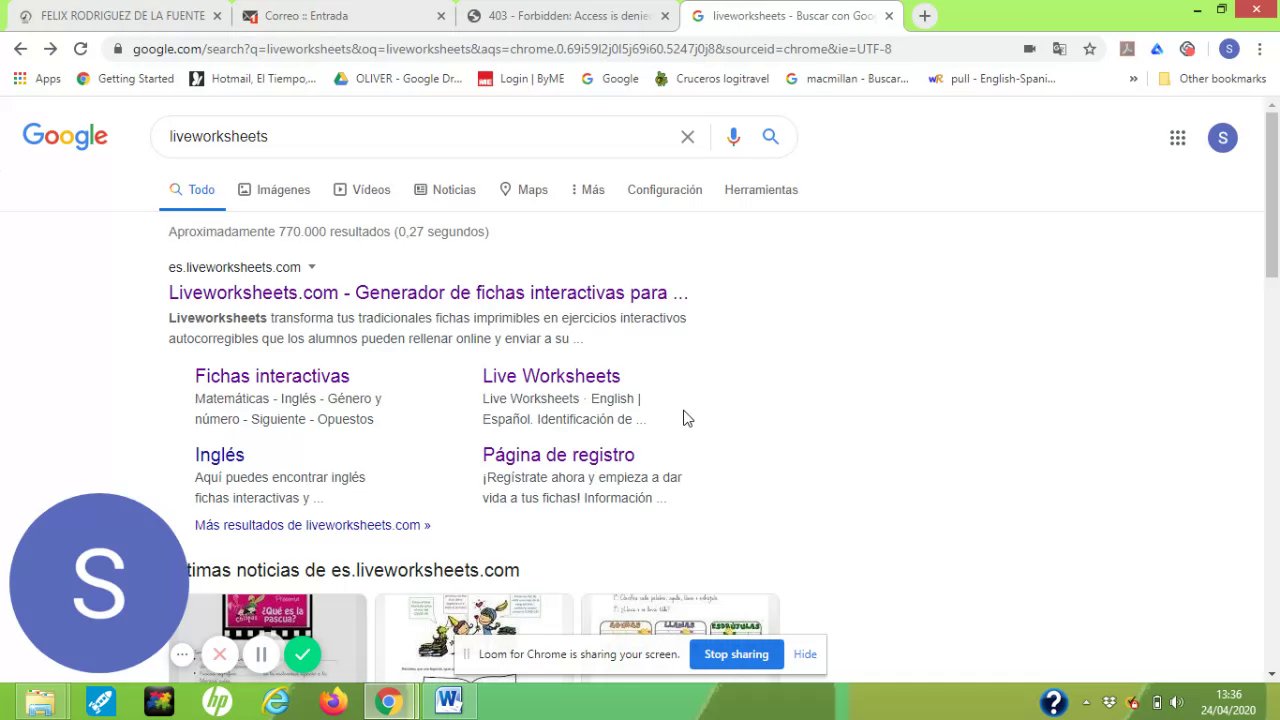
Task: Show hidden tray icons with the up arrow
Action: click(1087, 702)
